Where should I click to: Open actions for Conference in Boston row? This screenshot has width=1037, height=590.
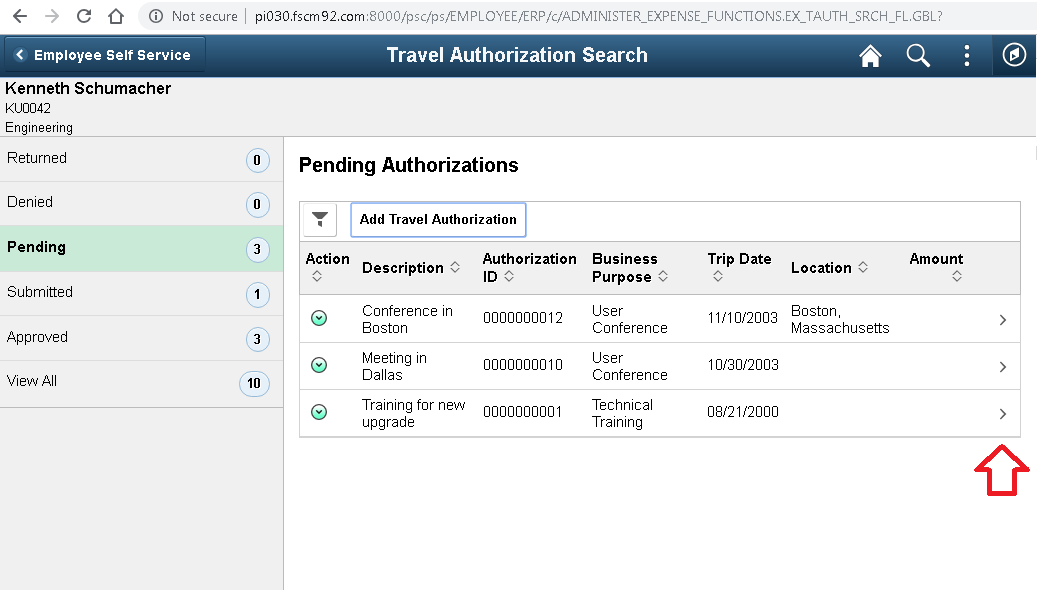[320, 318]
